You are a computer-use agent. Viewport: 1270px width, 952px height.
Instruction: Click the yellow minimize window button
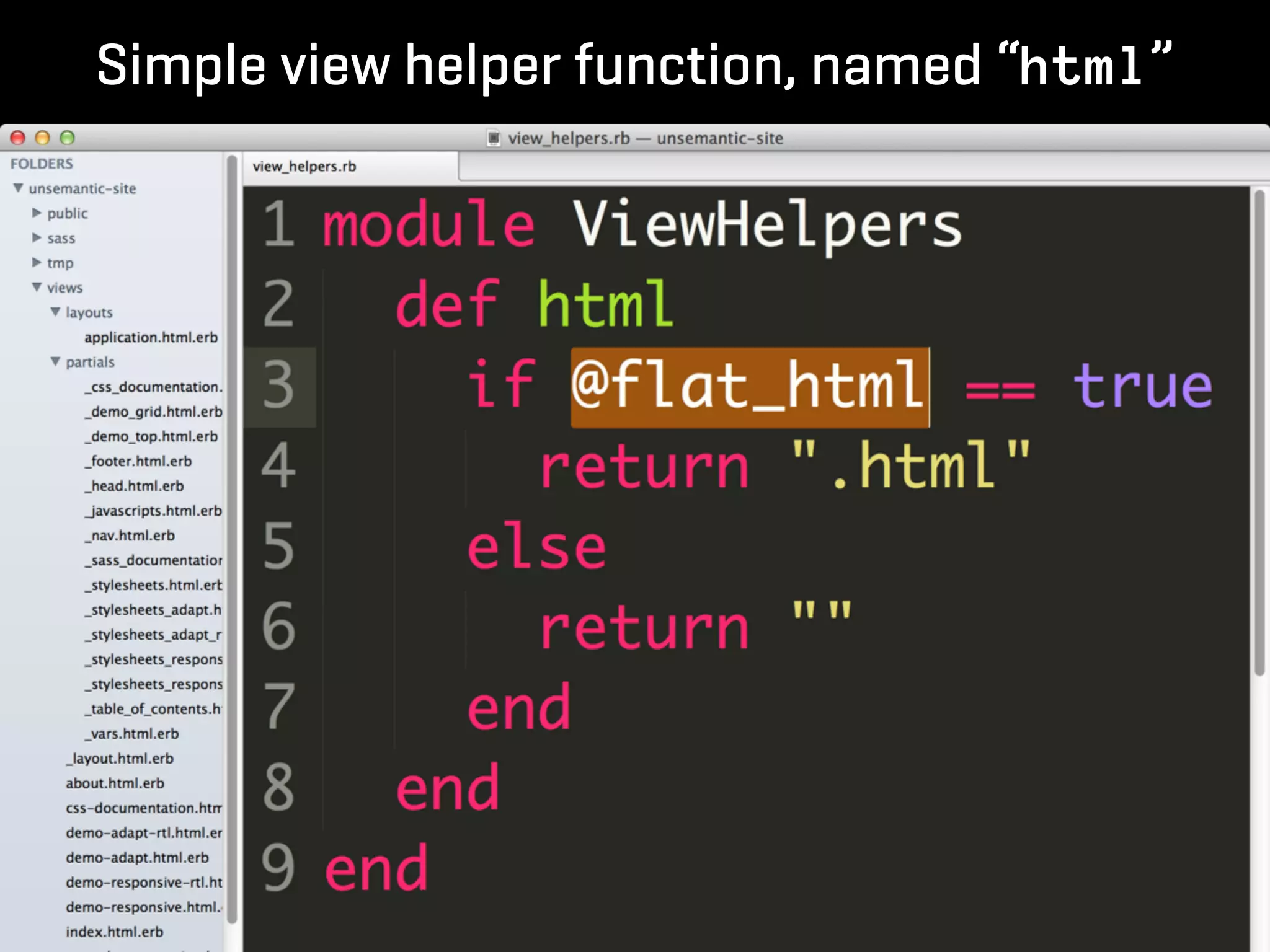point(42,138)
